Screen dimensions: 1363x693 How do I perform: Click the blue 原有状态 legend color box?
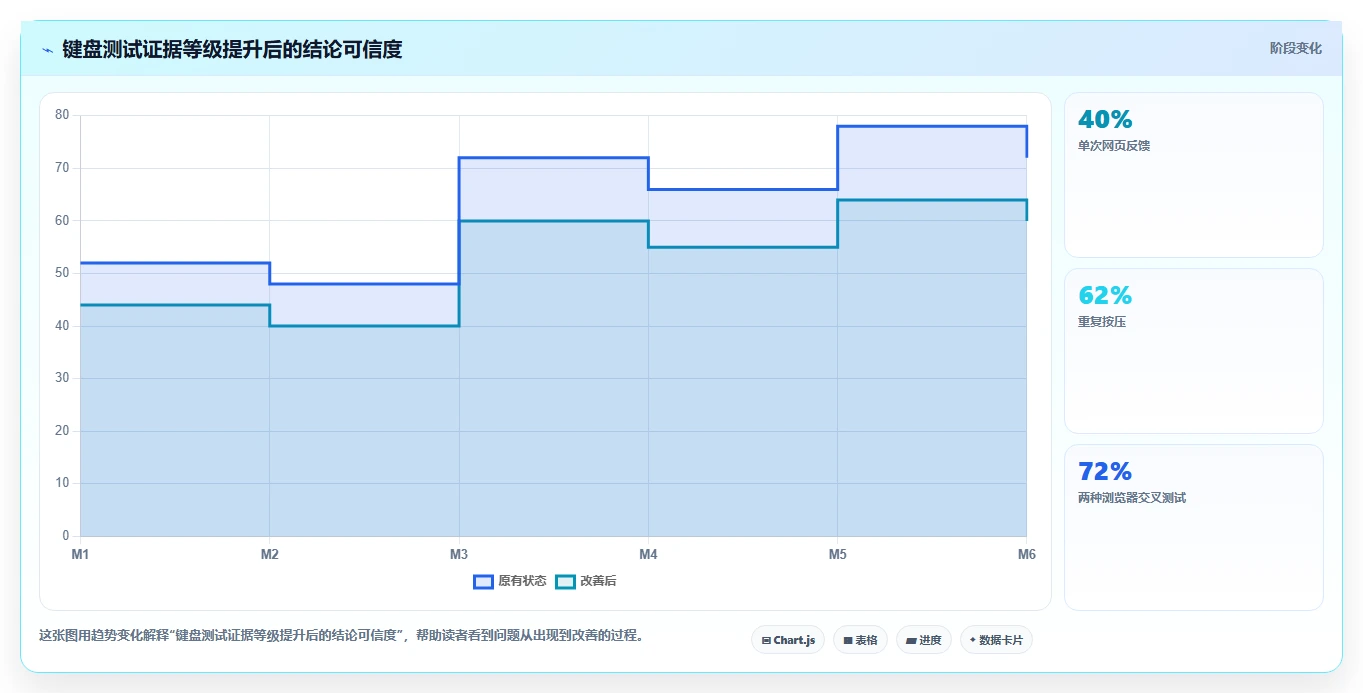click(x=483, y=581)
